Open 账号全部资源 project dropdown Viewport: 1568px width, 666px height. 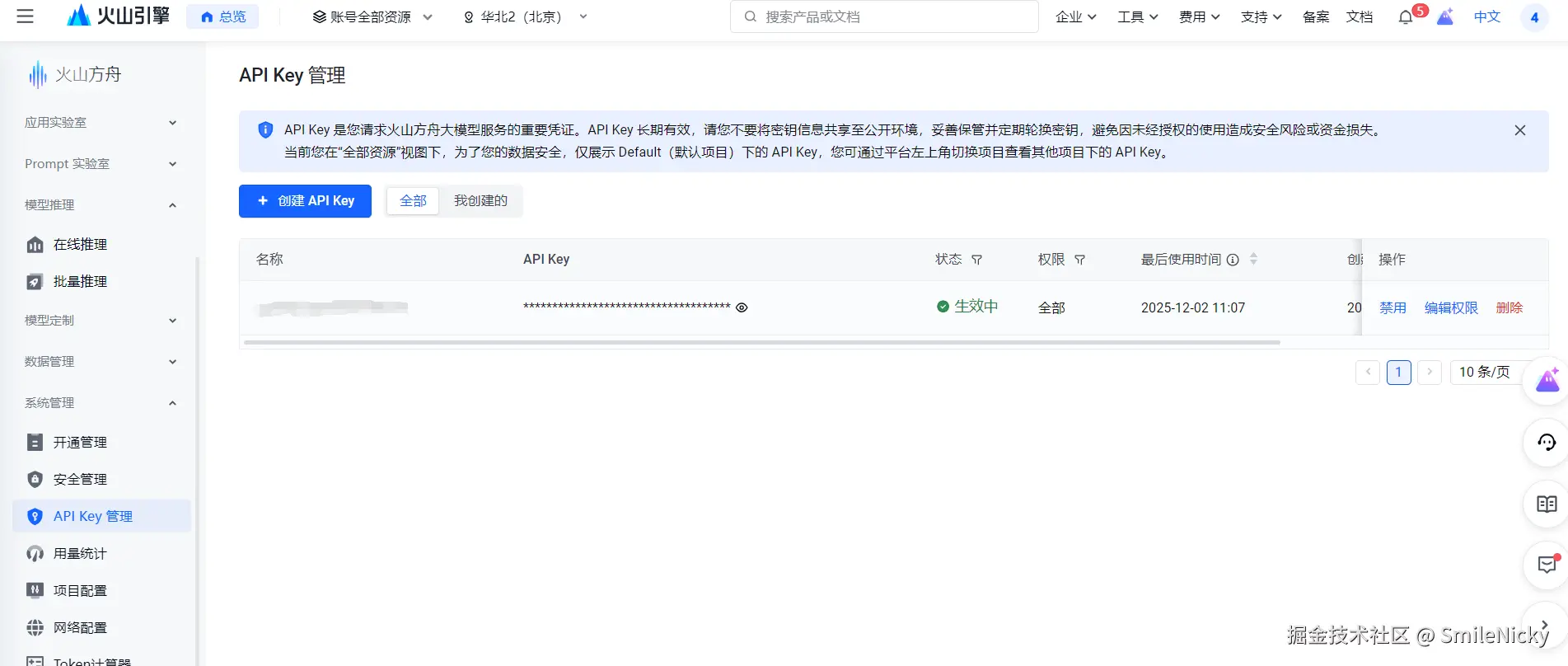(372, 16)
